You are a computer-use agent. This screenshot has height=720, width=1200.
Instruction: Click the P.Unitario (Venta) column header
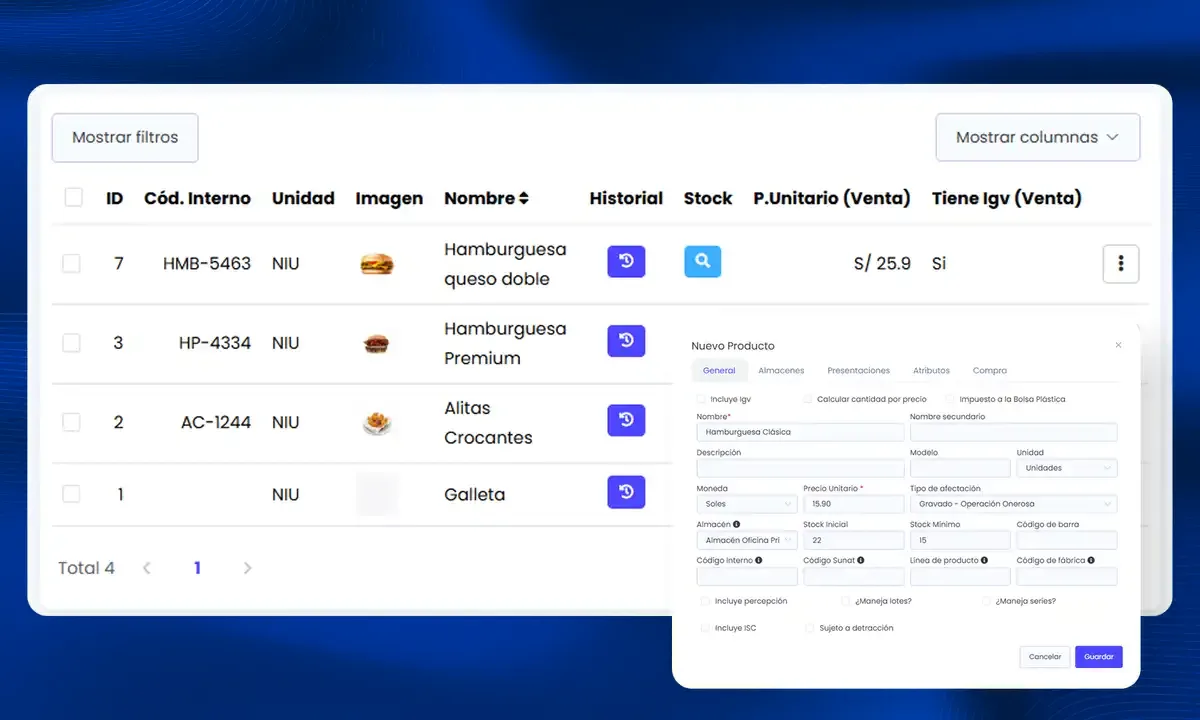tap(832, 198)
